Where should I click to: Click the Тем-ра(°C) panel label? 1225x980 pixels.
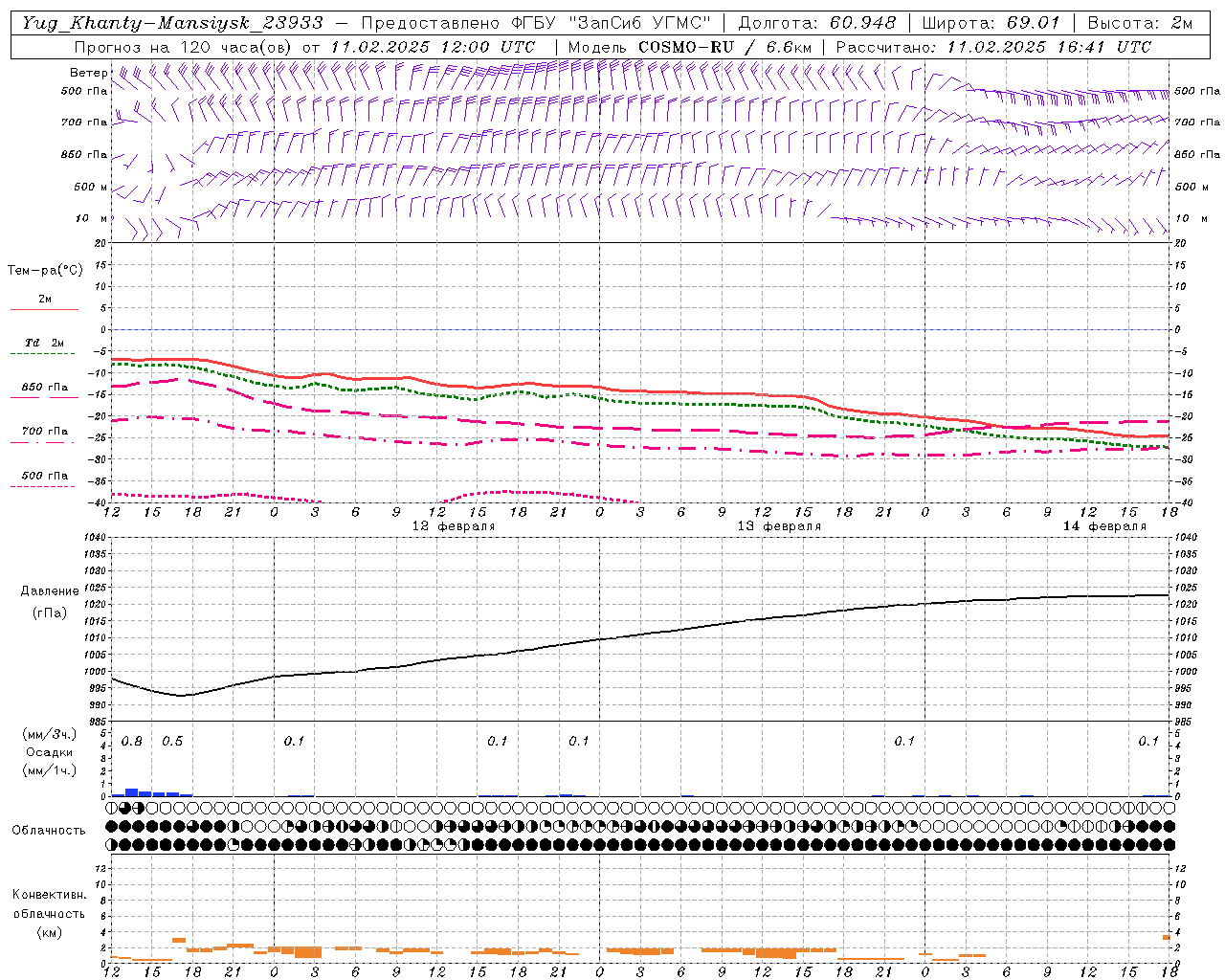point(45,271)
